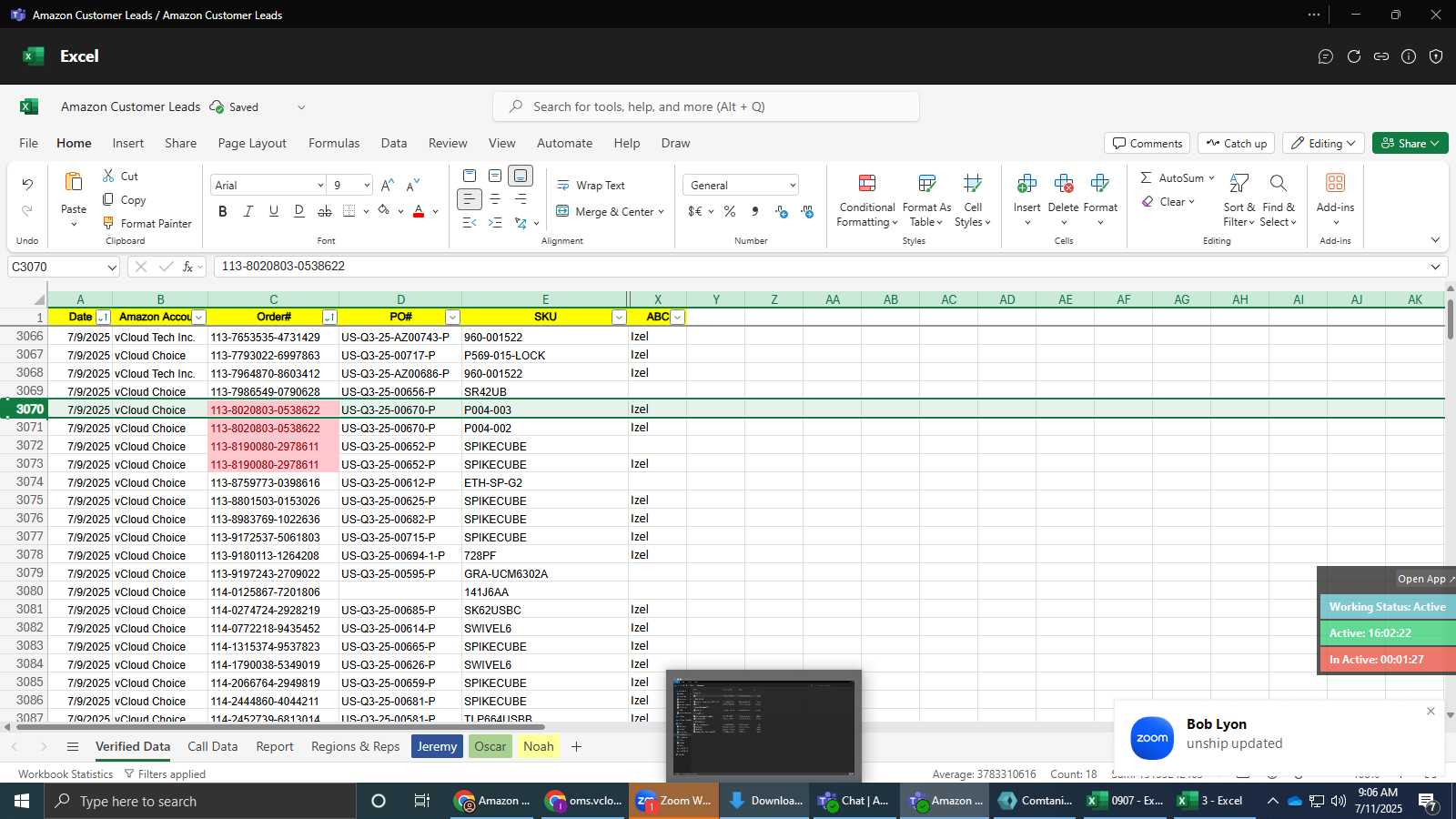Switch to Formulas ribbon tab
Viewport: 1456px width, 819px height.
coord(334,144)
